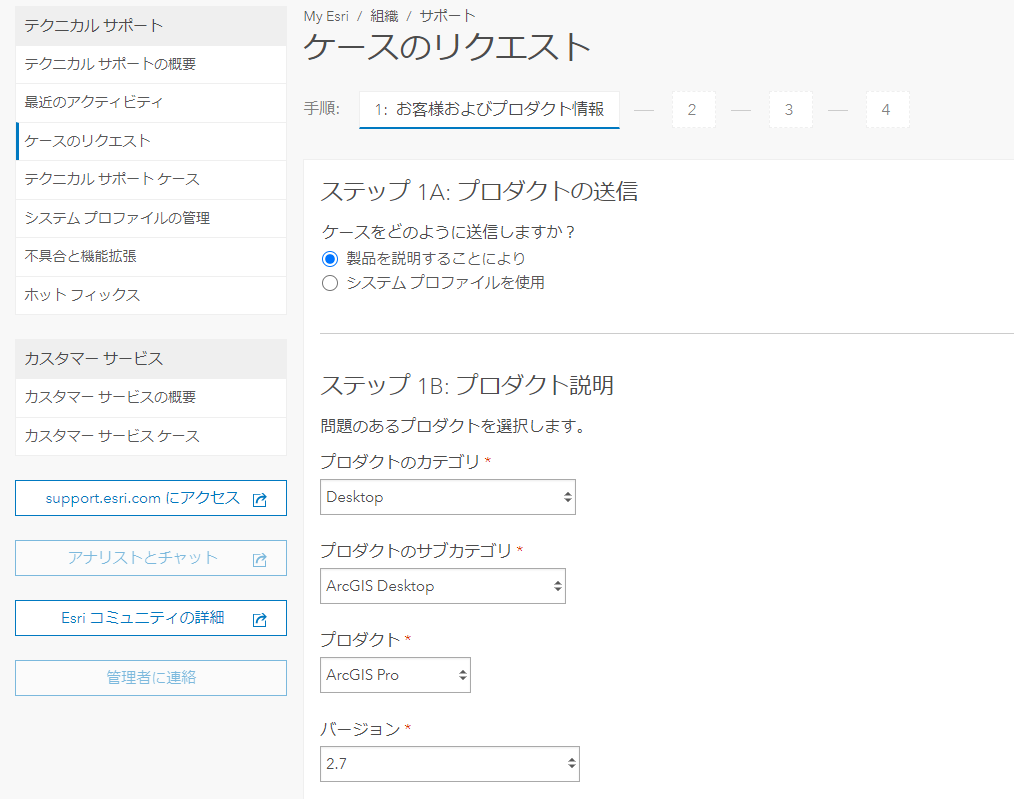Select システム プロファイルを使用 radio option
Viewport: 1014px width, 799px height.
330,283
